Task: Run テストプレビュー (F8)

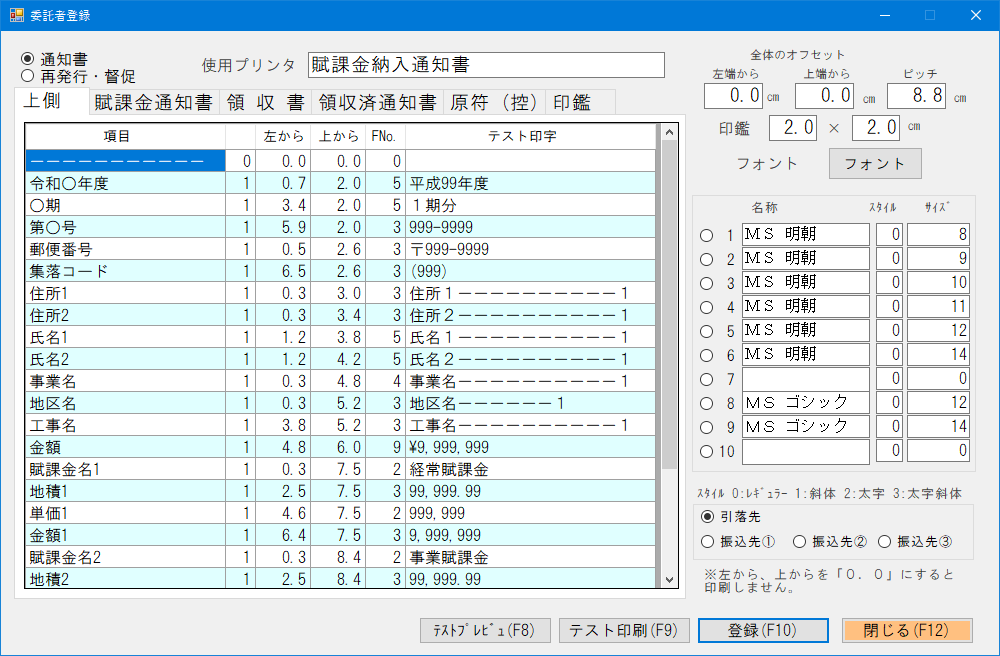Action: (485, 630)
